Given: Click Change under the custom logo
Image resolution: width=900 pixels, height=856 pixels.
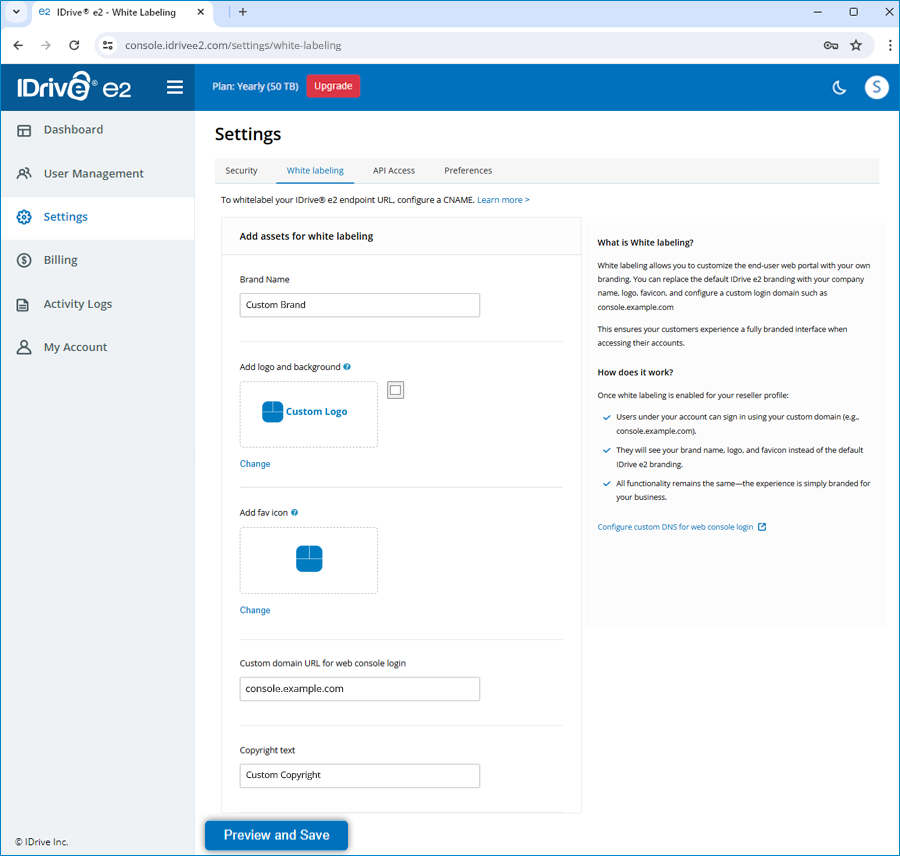Looking at the screenshot, I should [255, 464].
